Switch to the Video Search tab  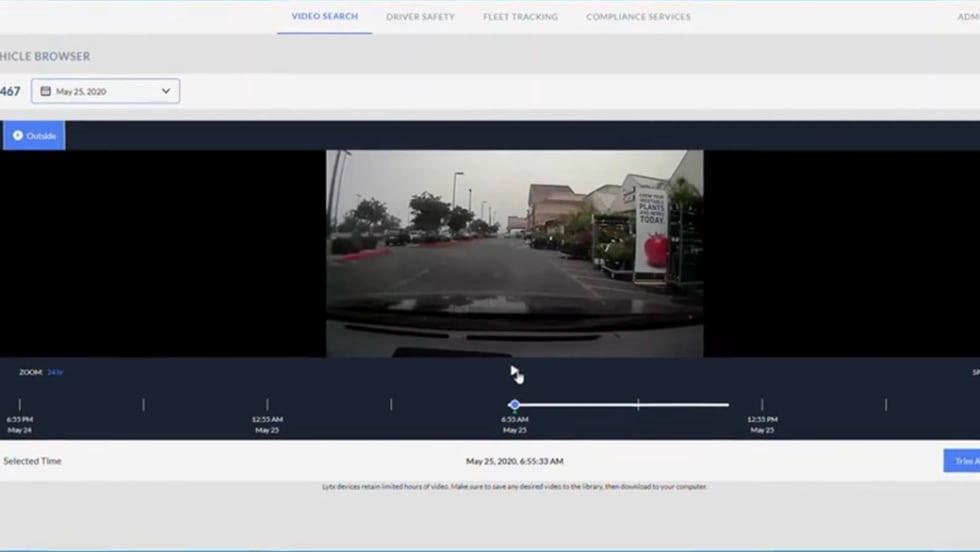tap(324, 16)
